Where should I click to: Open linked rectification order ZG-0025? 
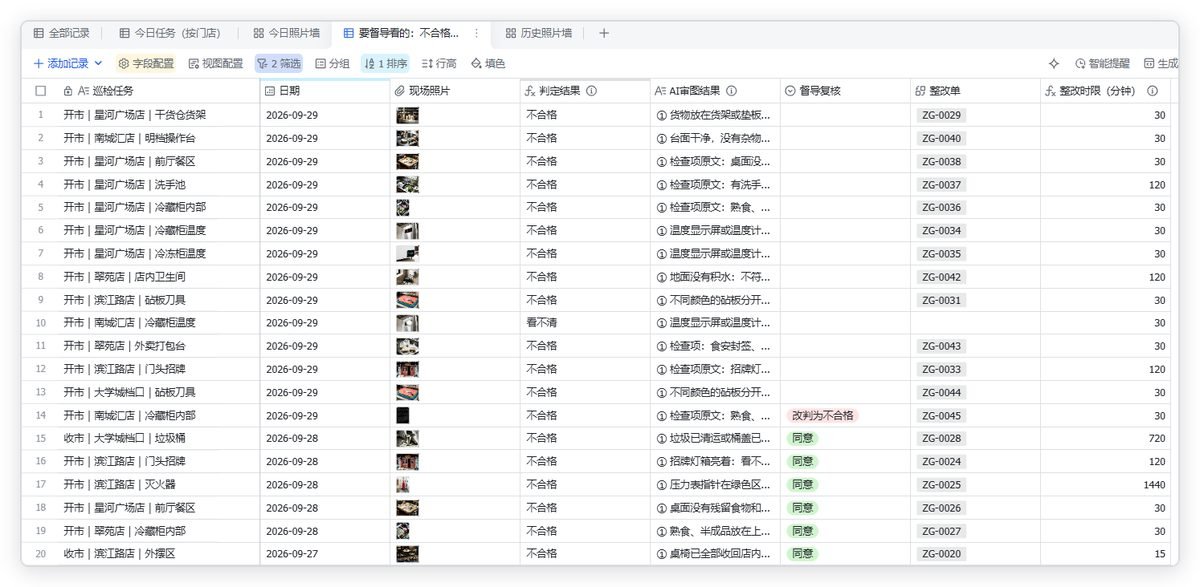(942, 485)
